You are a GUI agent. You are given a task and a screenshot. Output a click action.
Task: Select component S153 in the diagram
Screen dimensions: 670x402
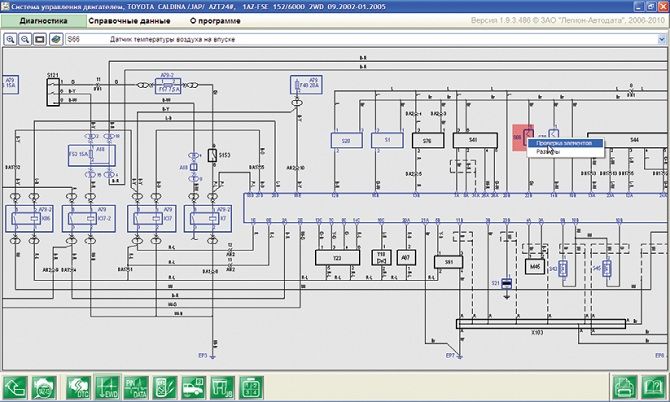(212, 155)
